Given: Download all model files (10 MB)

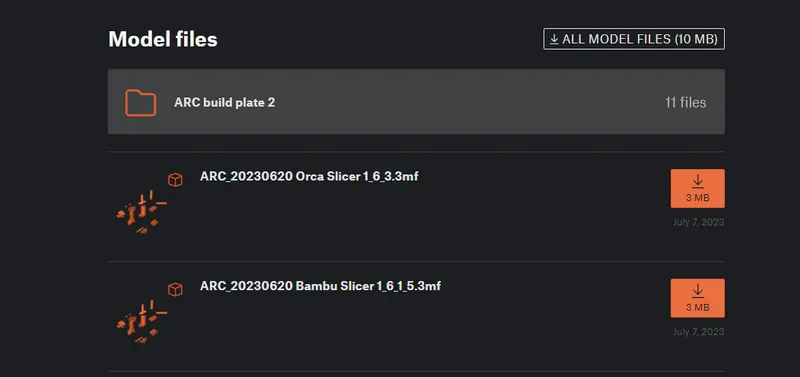Looking at the screenshot, I should point(634,39).
